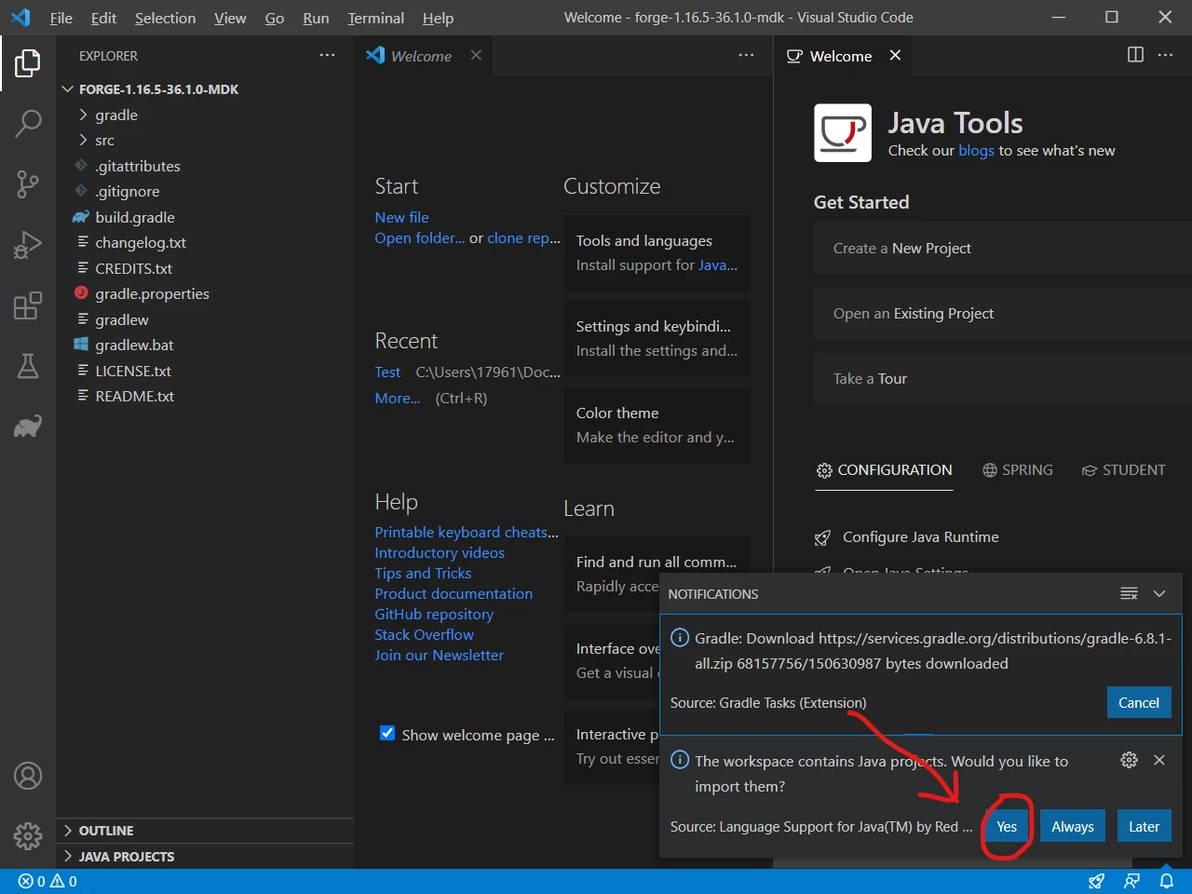Image resolution: width=1192 pixels, height=894 pixels.
Task: Click the split editor icon
Action: point(1135,55)
